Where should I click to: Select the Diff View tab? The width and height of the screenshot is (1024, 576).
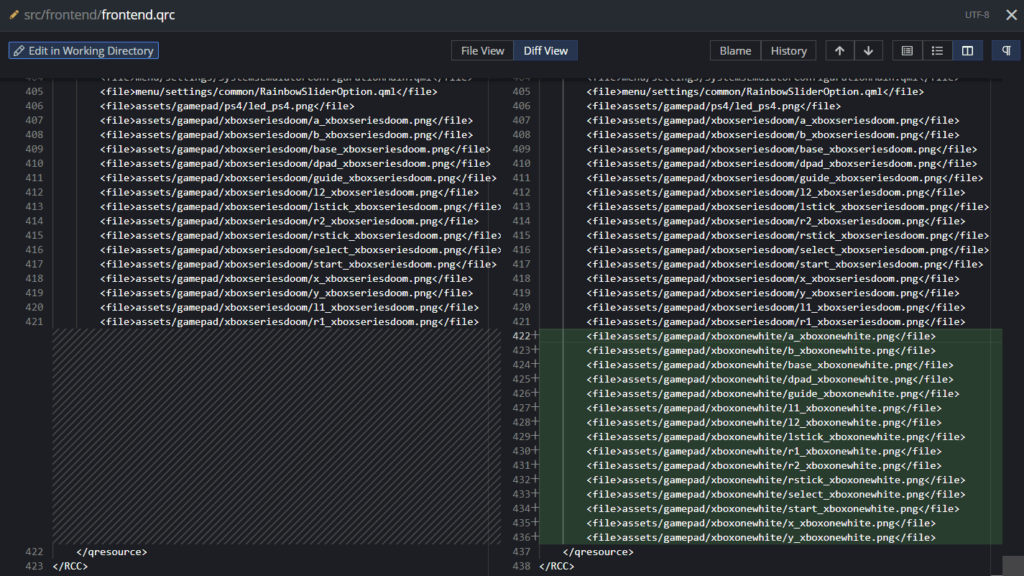click(546, 51)
